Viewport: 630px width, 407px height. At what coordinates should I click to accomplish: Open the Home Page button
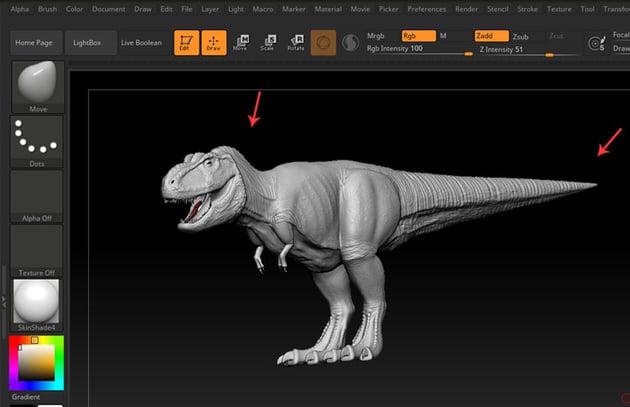(36, 43)
